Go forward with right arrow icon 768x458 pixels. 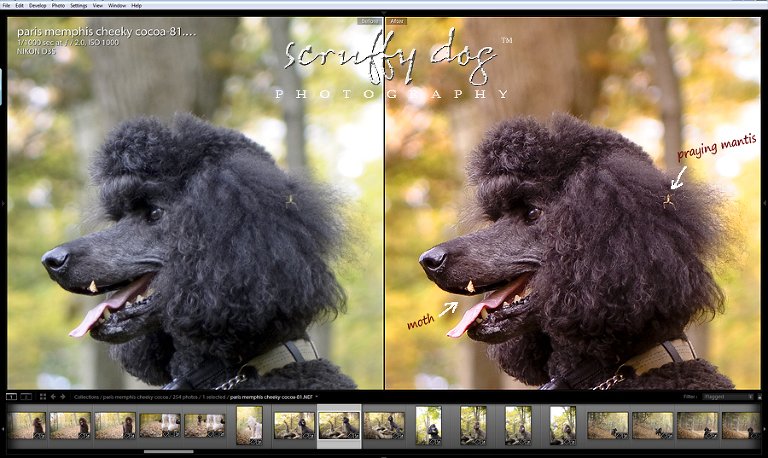point(62,397)
